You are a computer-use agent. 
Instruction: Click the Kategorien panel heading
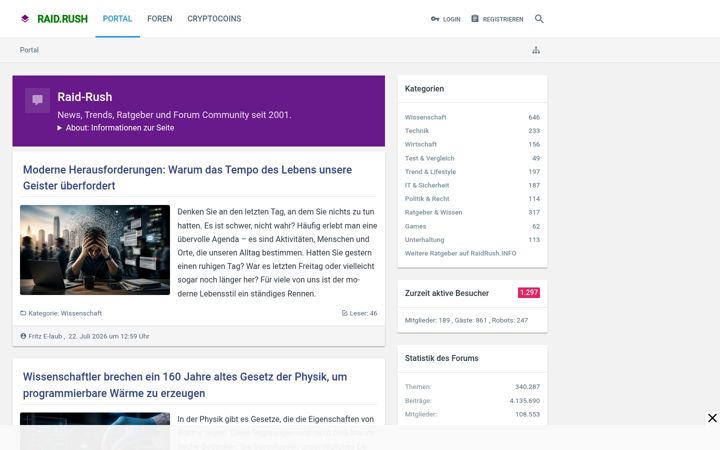[x=424, y=89]
